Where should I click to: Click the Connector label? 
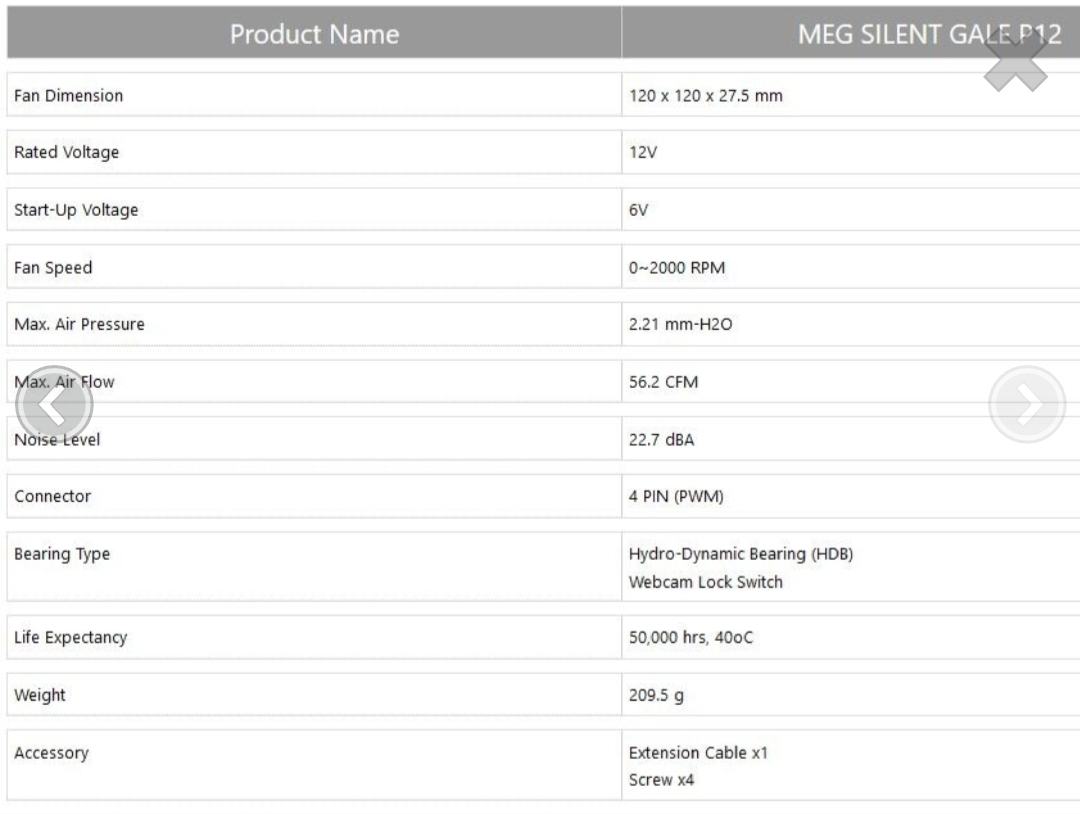pos(52,497)
